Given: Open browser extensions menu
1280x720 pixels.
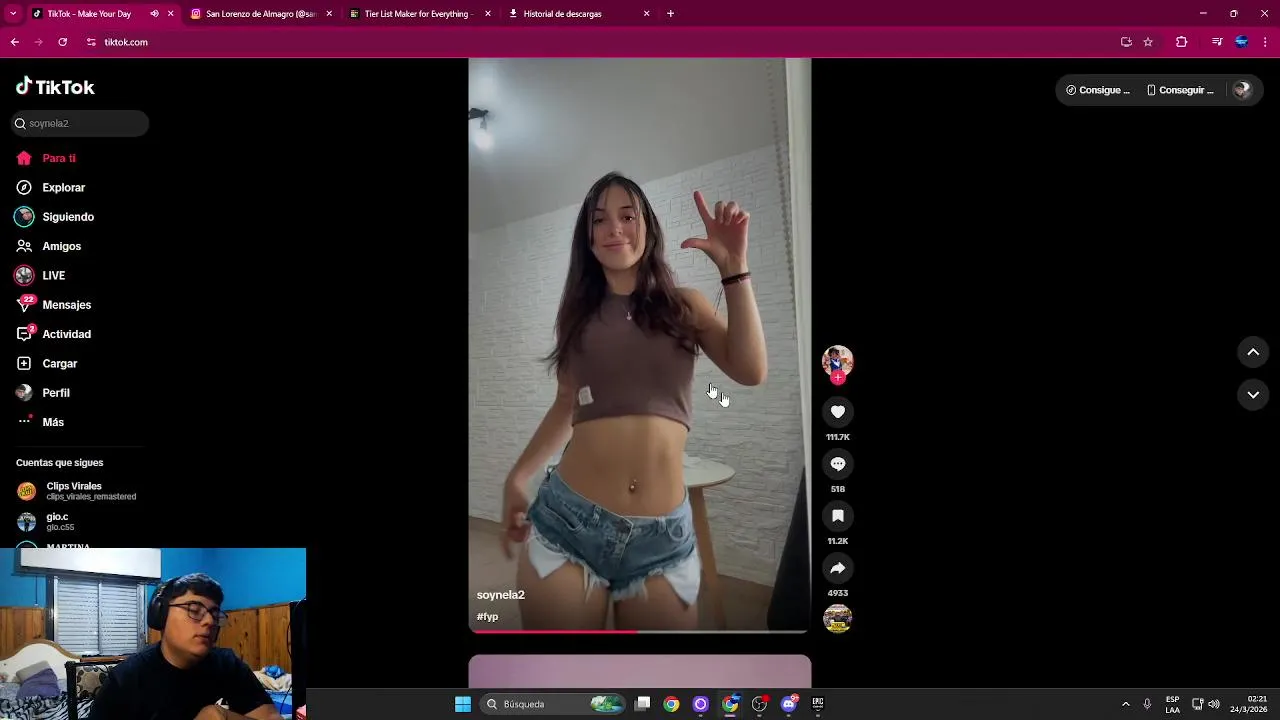Looking at the screenshot, I should click(x=1181, y=42).
